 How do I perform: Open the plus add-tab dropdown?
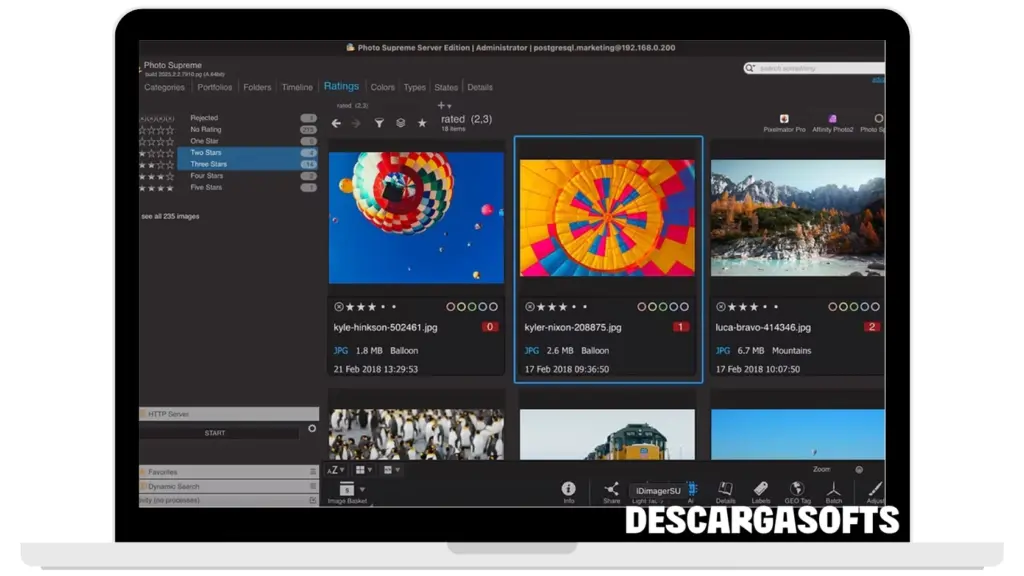[x=443, y=105]
